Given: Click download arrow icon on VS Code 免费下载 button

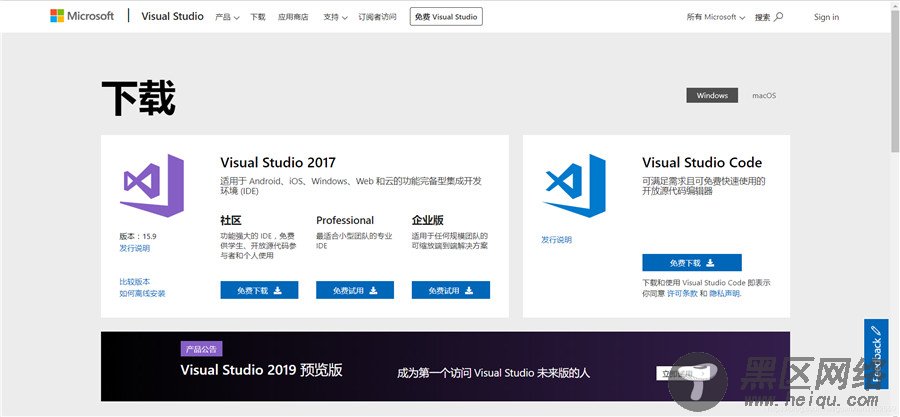Looking at the screenshot, I should [710, 263].
